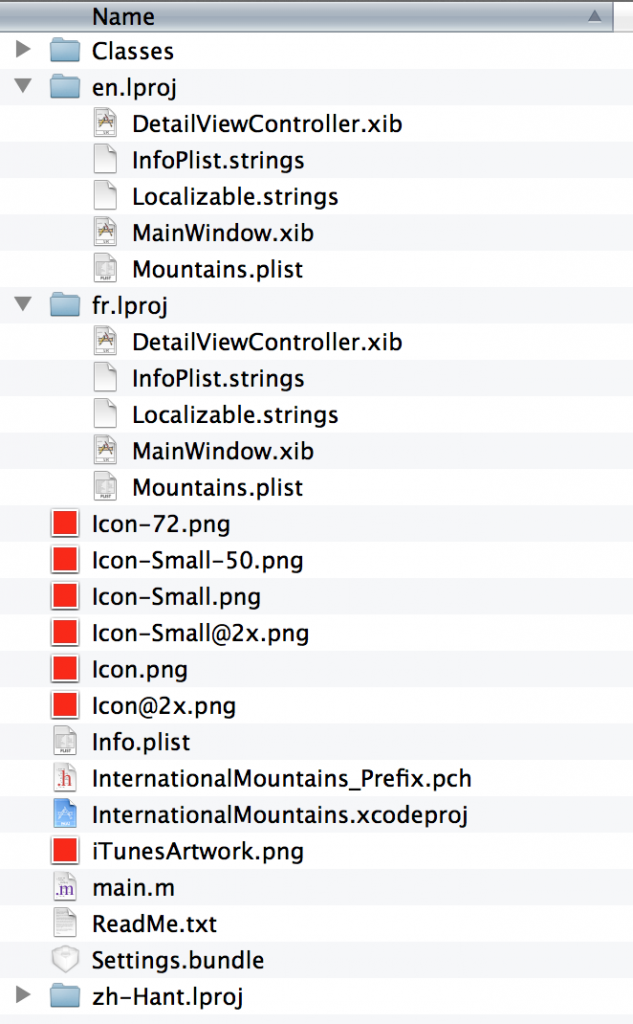633x1024 pixels.
Task: Click the ReadMe.txt document icon
Action: 65,923
